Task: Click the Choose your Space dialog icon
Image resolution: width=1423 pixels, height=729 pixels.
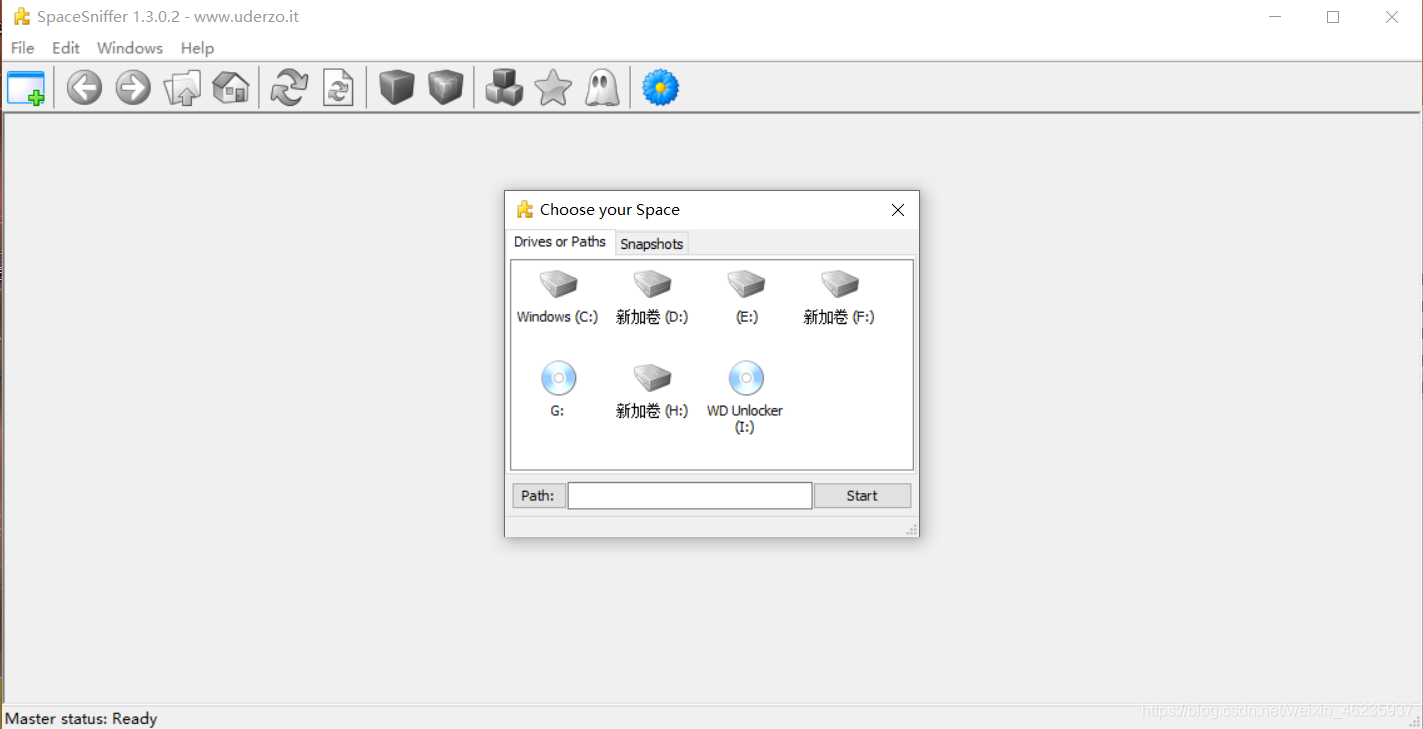Action: [x=525, y=210]
